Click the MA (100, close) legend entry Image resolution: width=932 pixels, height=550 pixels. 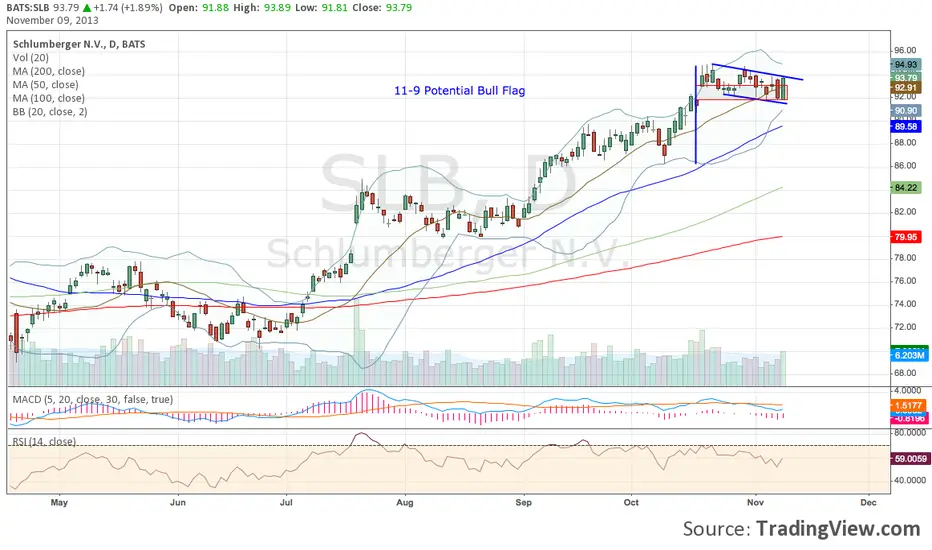coord(49,98)
